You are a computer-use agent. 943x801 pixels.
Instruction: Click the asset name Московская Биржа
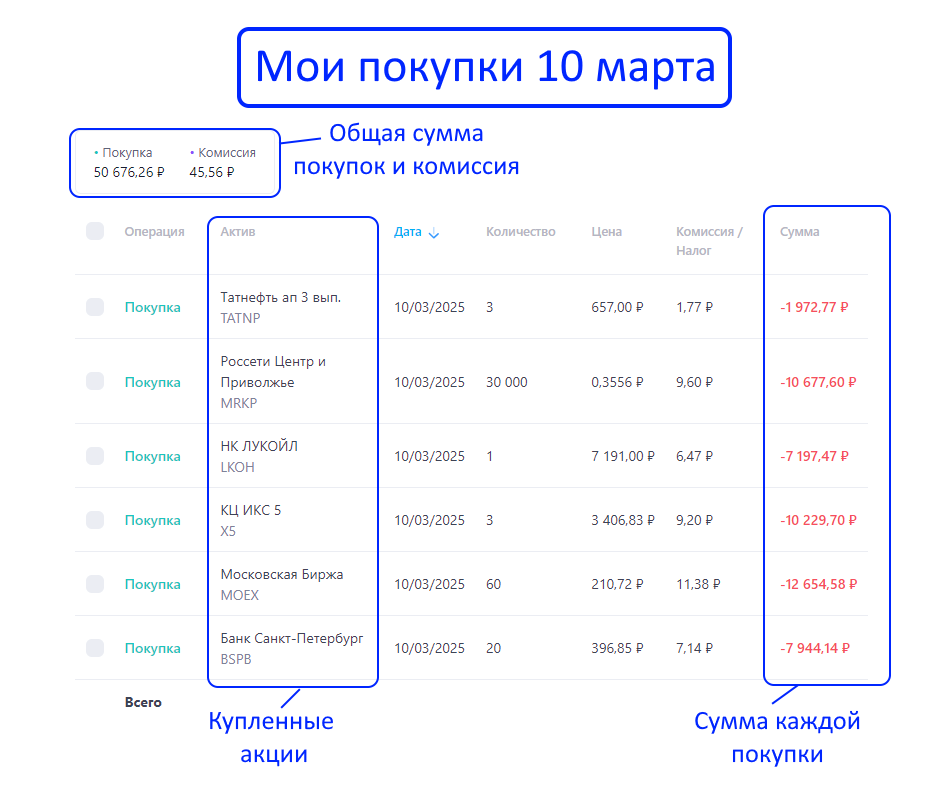(x=281, y=574)
